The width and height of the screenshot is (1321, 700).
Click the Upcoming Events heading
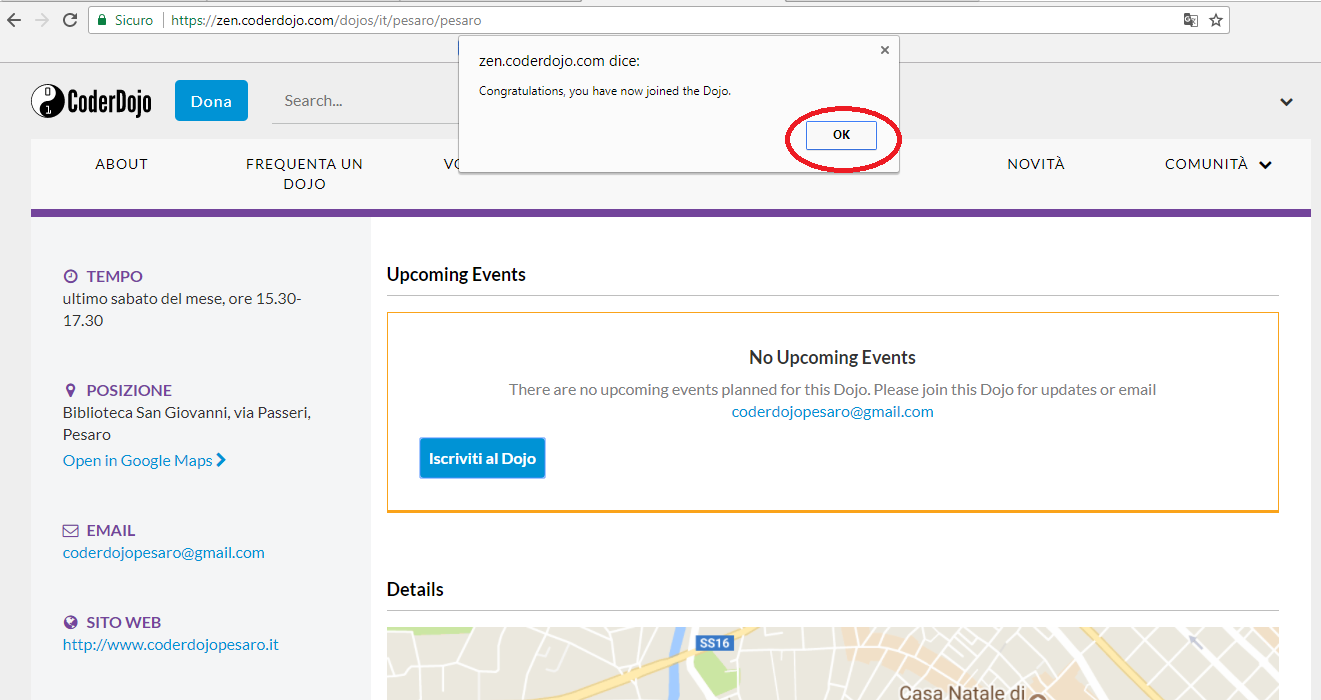[456, 275]
